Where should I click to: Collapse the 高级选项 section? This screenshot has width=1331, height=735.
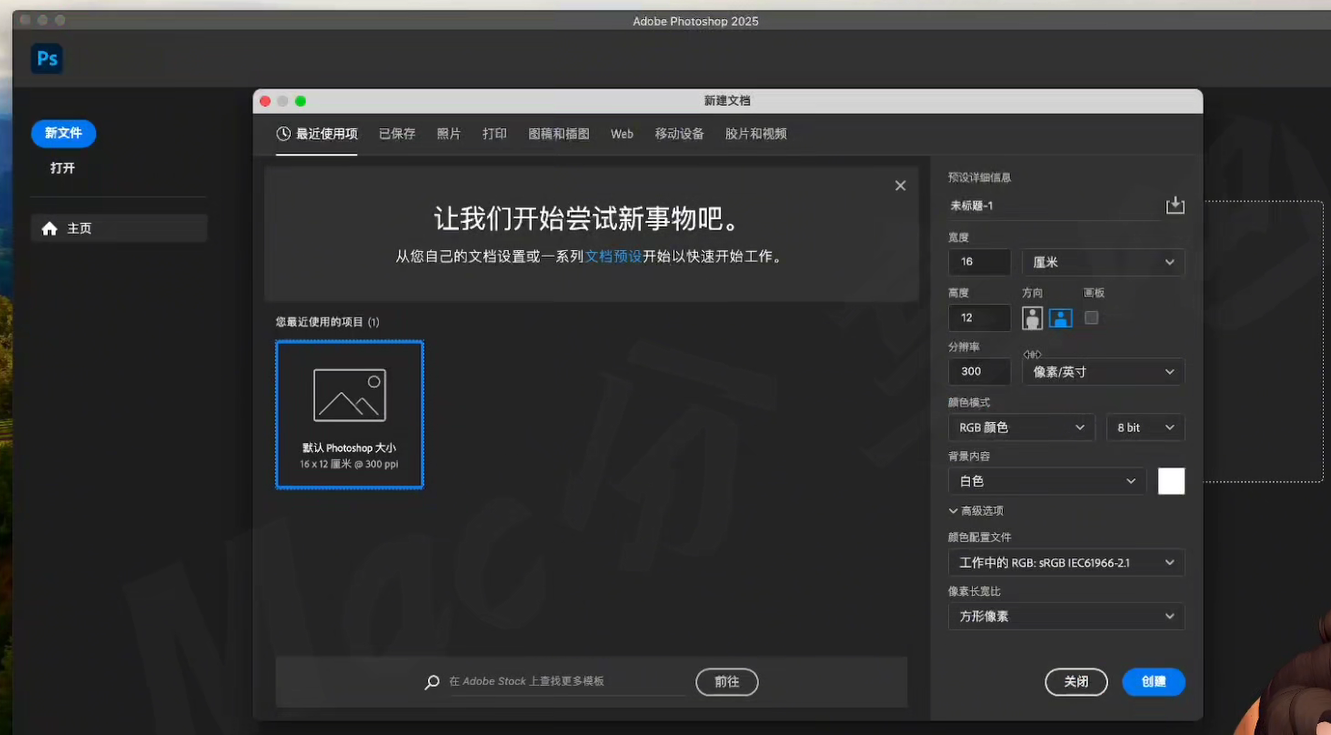pos(976,511)
